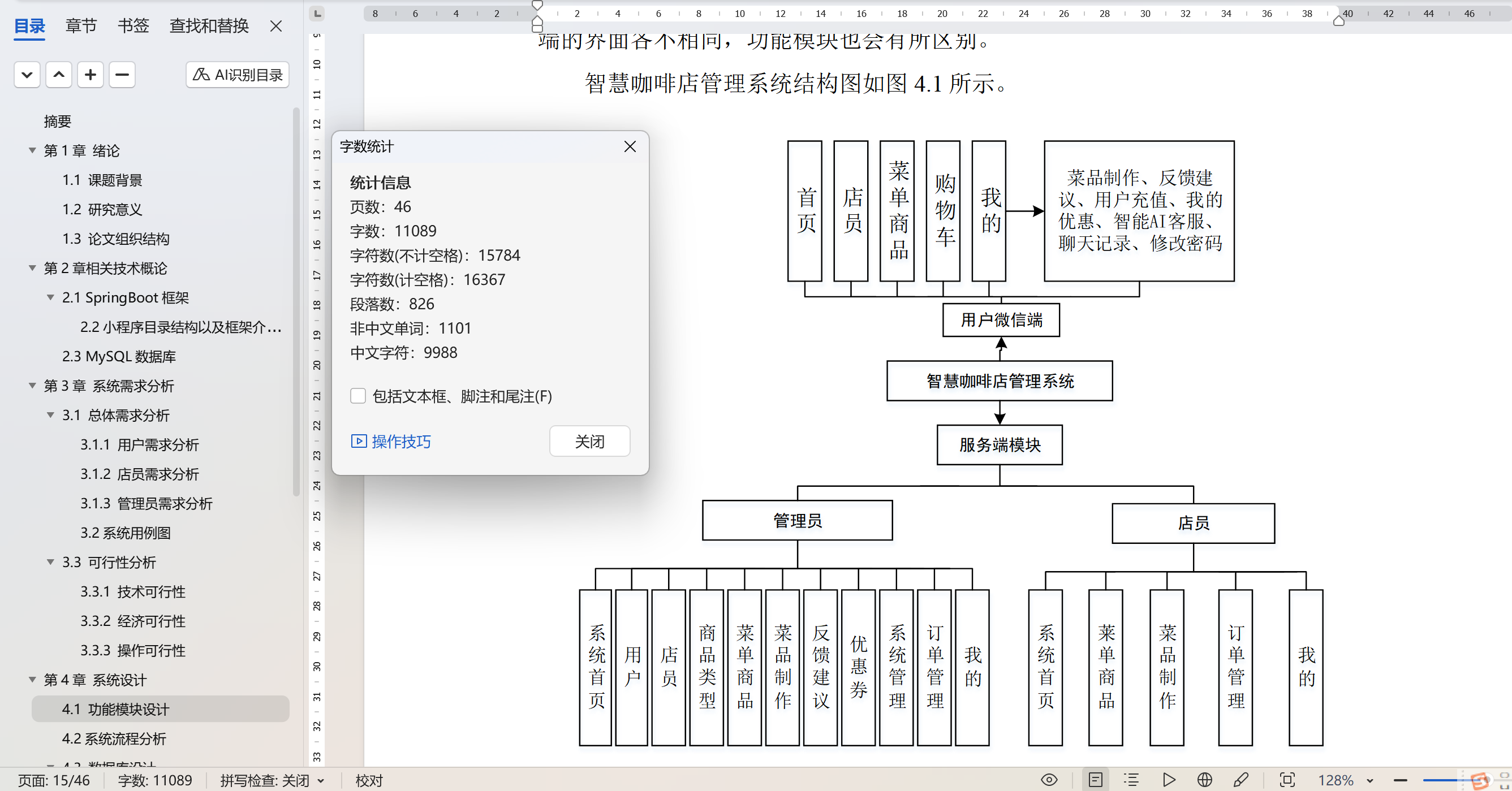Click the play reading mode icon
1512x791 pixels.
coord(1168,780)
